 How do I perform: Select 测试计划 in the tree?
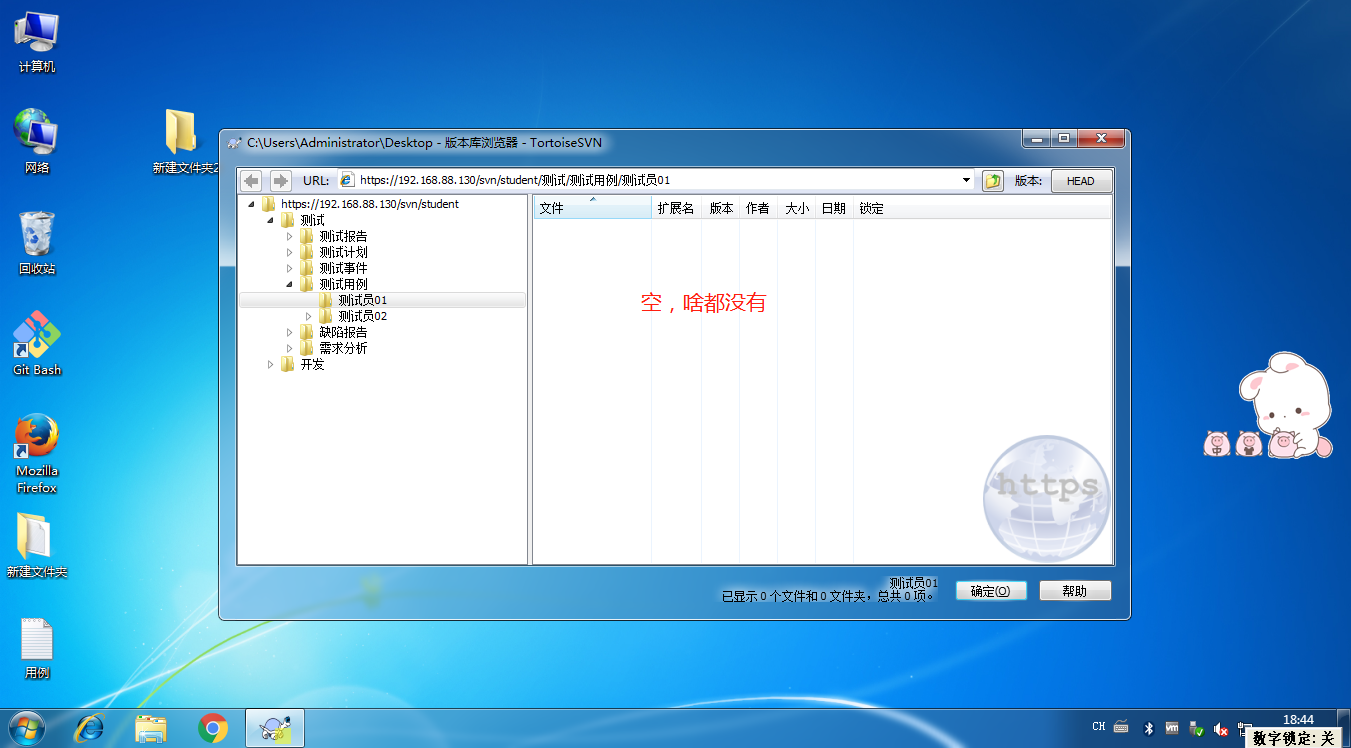click(x=343, y=252)
